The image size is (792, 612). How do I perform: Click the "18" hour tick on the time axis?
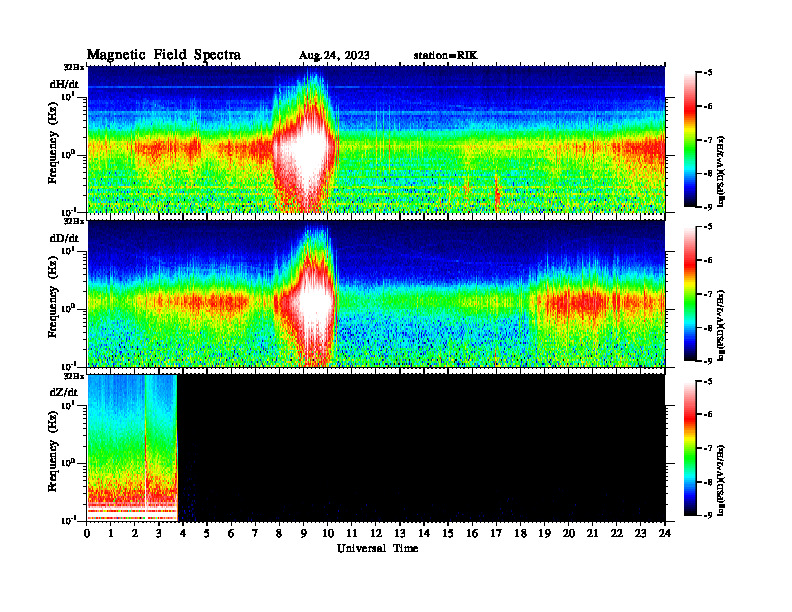(520, 533)
